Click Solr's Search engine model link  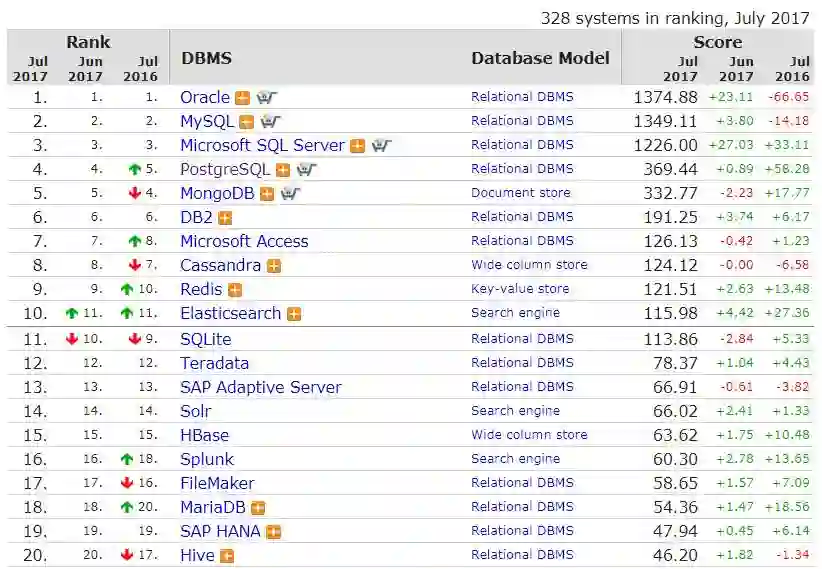point(515,411)
